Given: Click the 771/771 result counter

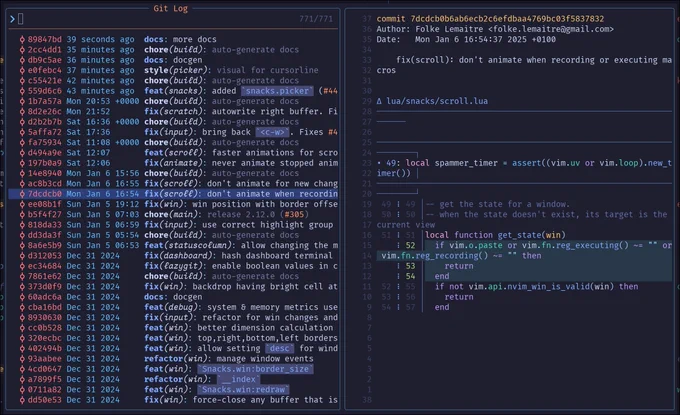Looking at the screenshot, I should coord(316,19).
